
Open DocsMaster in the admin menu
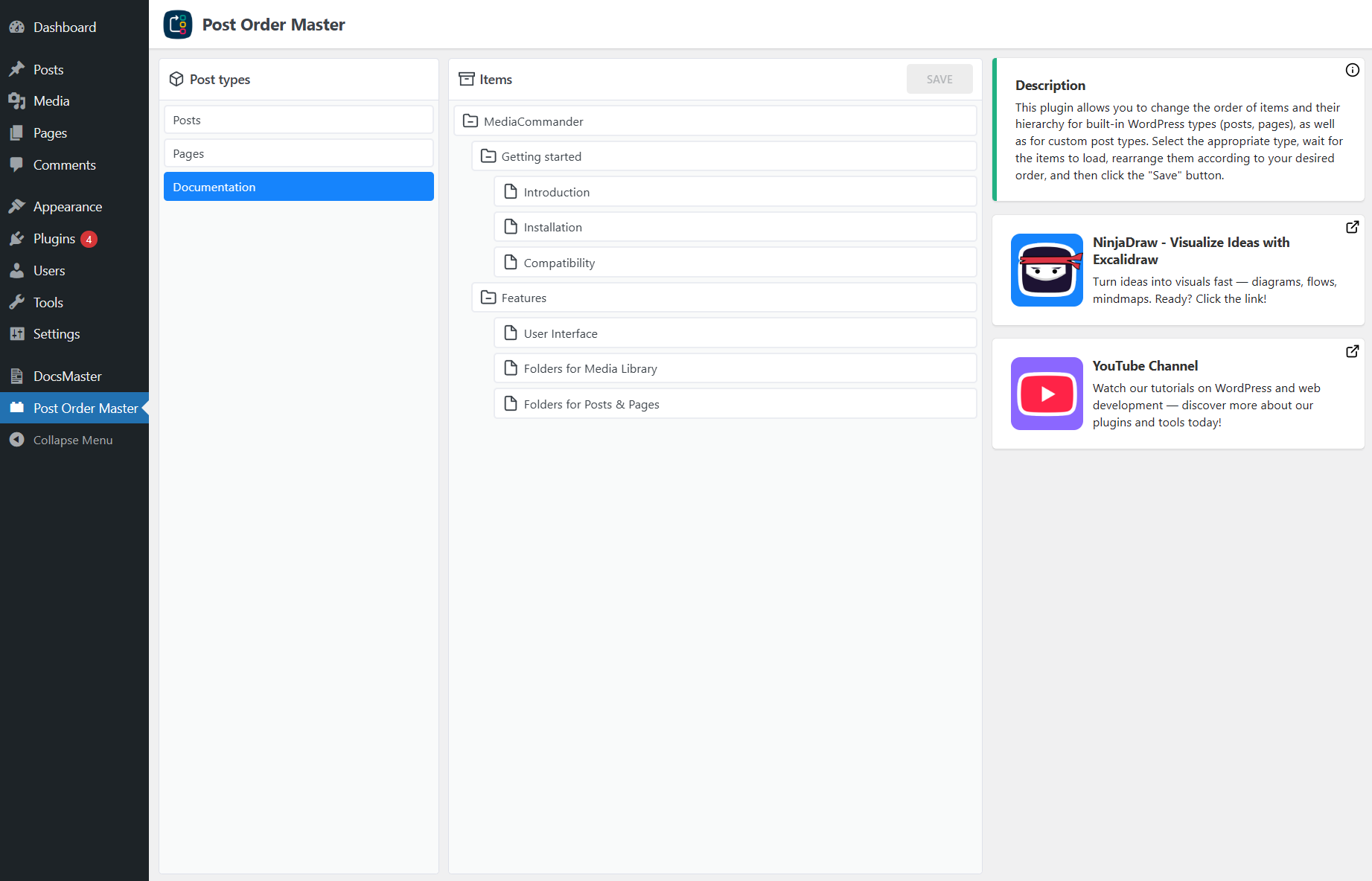[68, 377]
